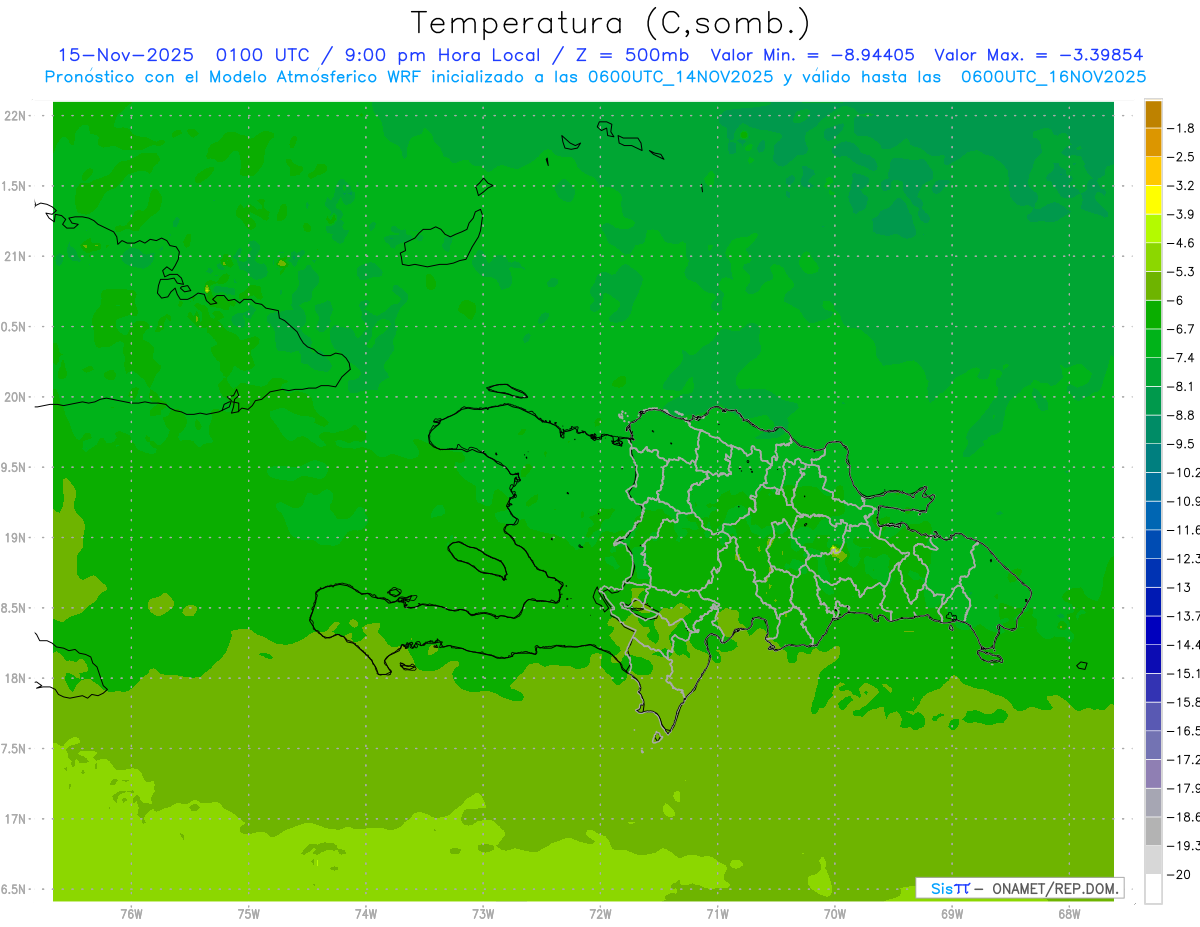Click the "Valor Min. = -8.94405" value
Image resolution: width=1200 pixels, height=927 pixels.
(813, 55)
